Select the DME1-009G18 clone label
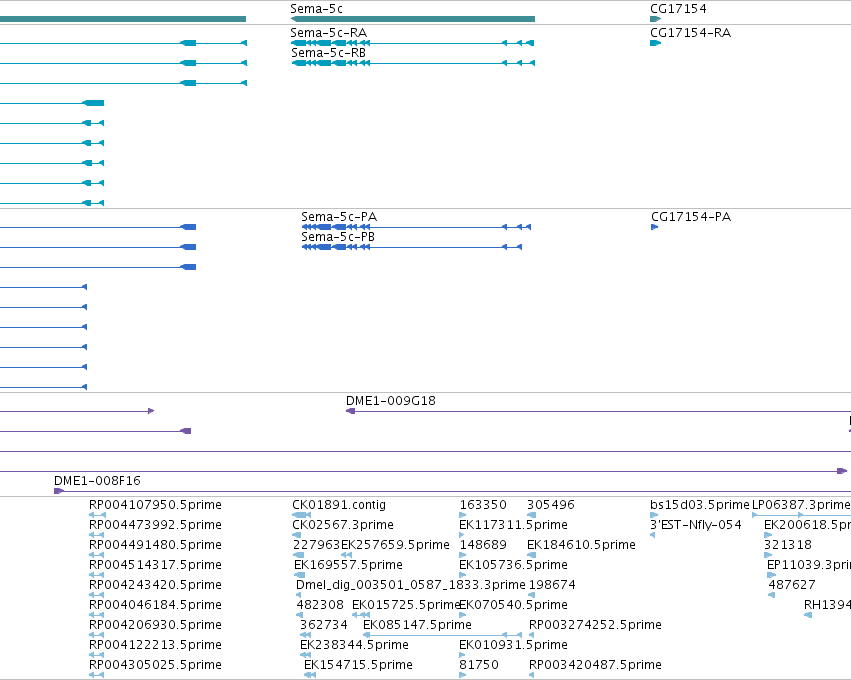 coord(391,401)
